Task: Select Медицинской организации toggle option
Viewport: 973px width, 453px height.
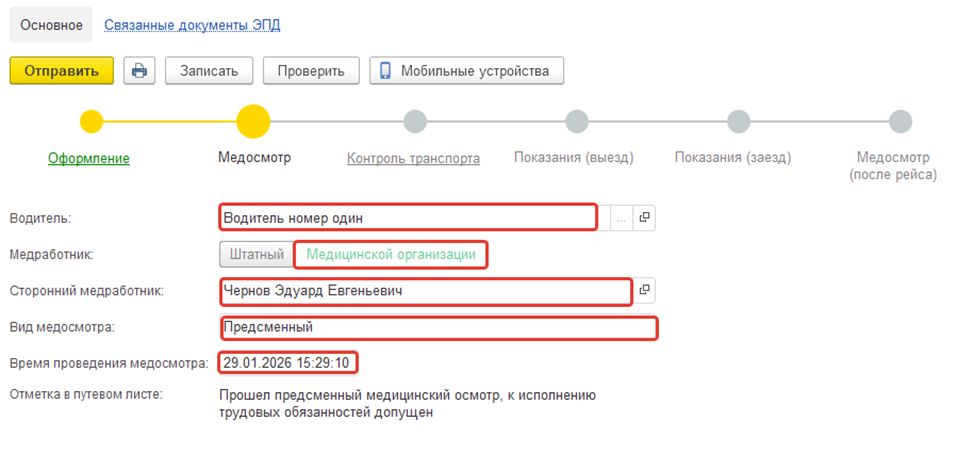Action: (x=390, y=254)
